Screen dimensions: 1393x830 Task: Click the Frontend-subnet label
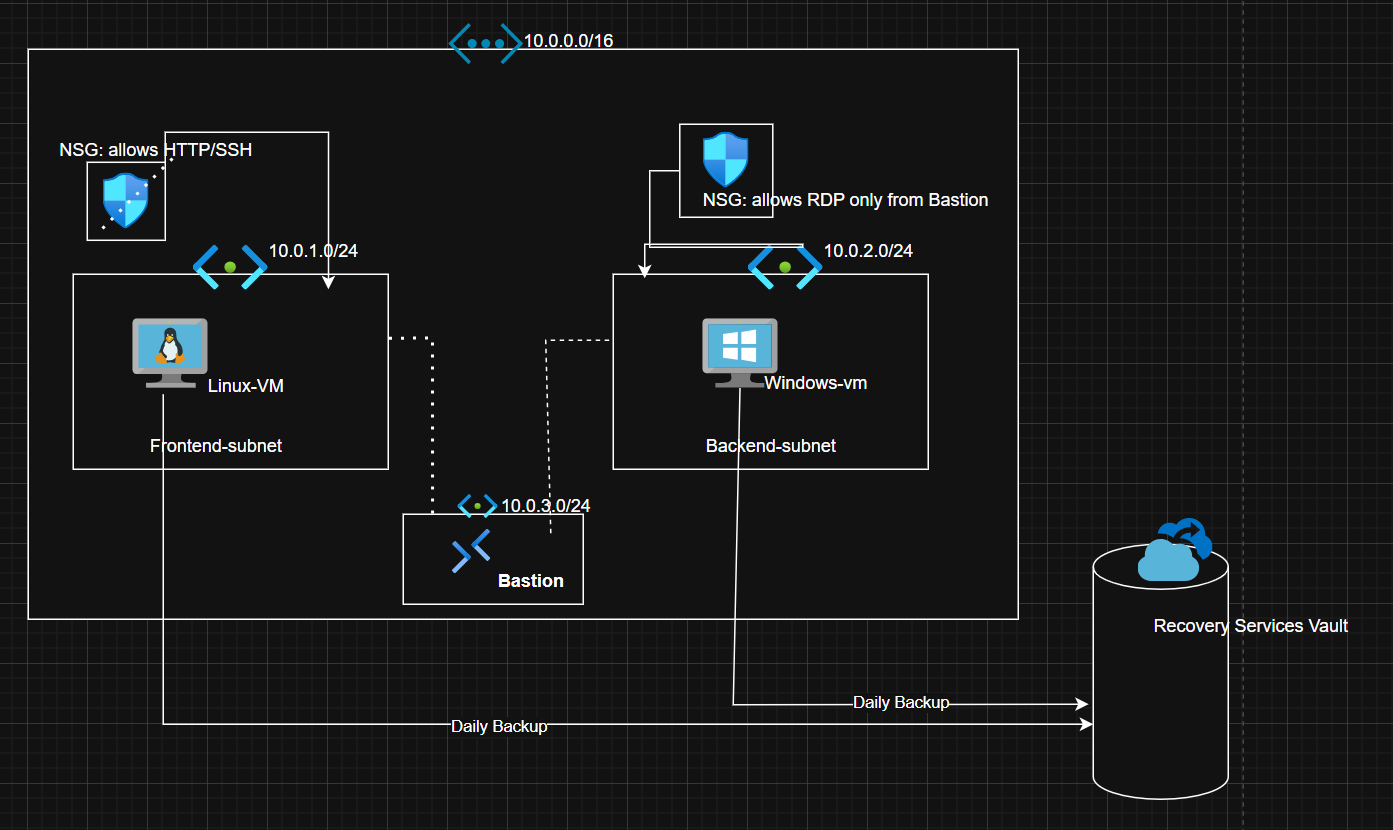click(216, 446)
